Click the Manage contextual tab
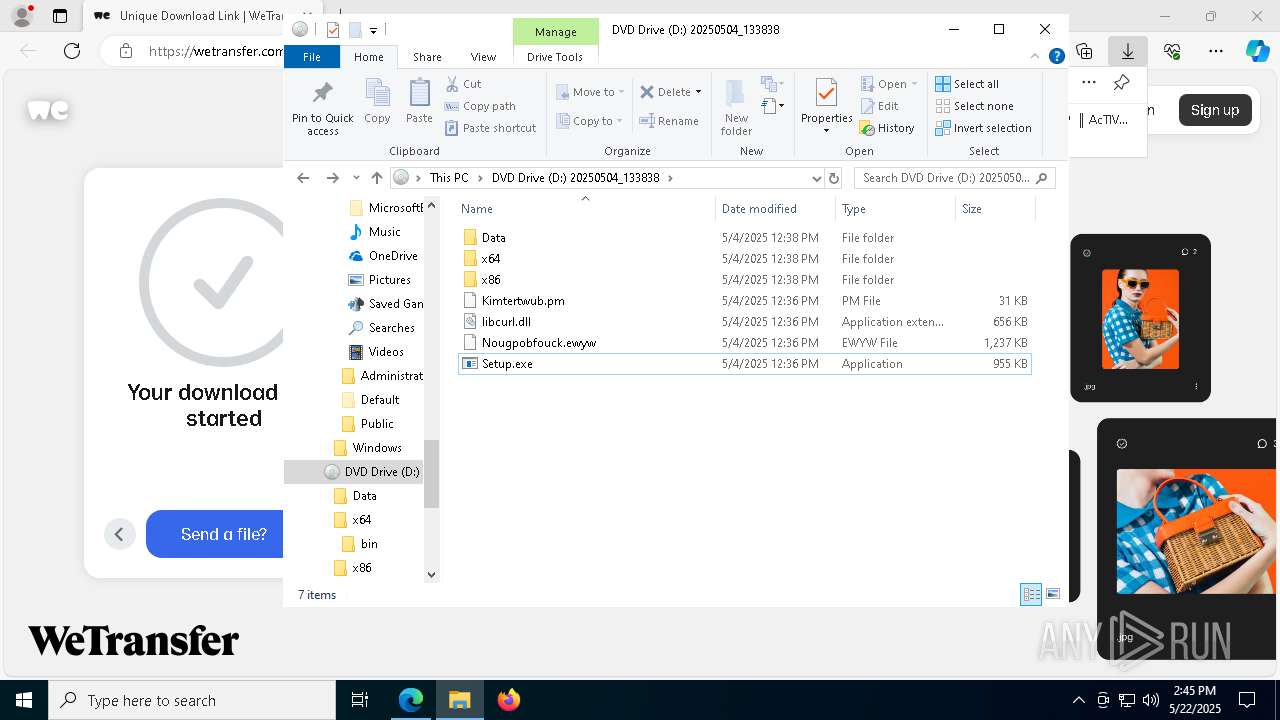The image size is (1280, 720). point(555,32)
